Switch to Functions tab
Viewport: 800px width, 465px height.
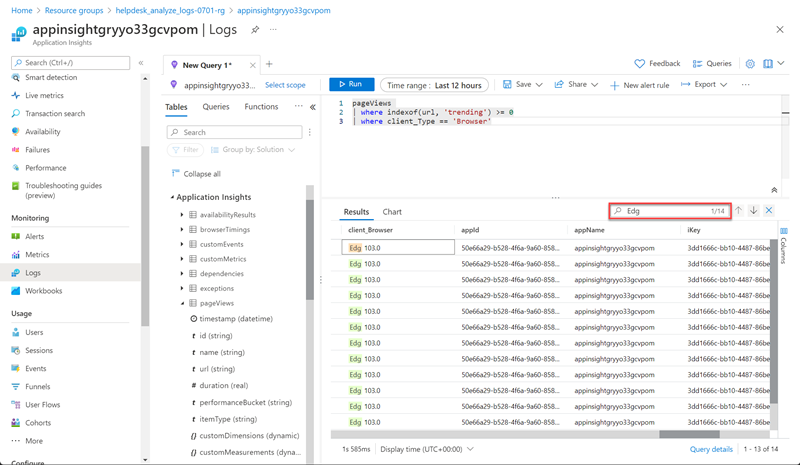pyautogui.click(x=261, y=107)
